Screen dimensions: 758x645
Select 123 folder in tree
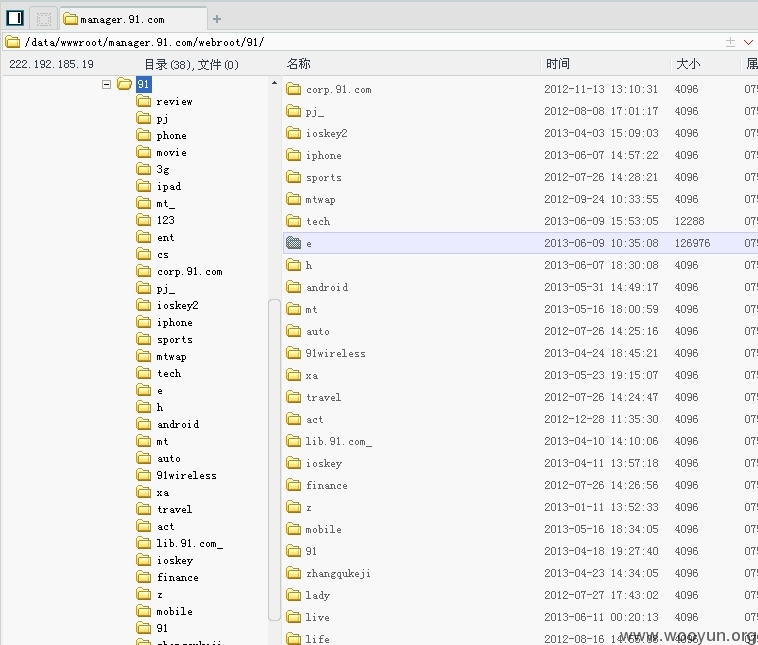tap(165, 220)
